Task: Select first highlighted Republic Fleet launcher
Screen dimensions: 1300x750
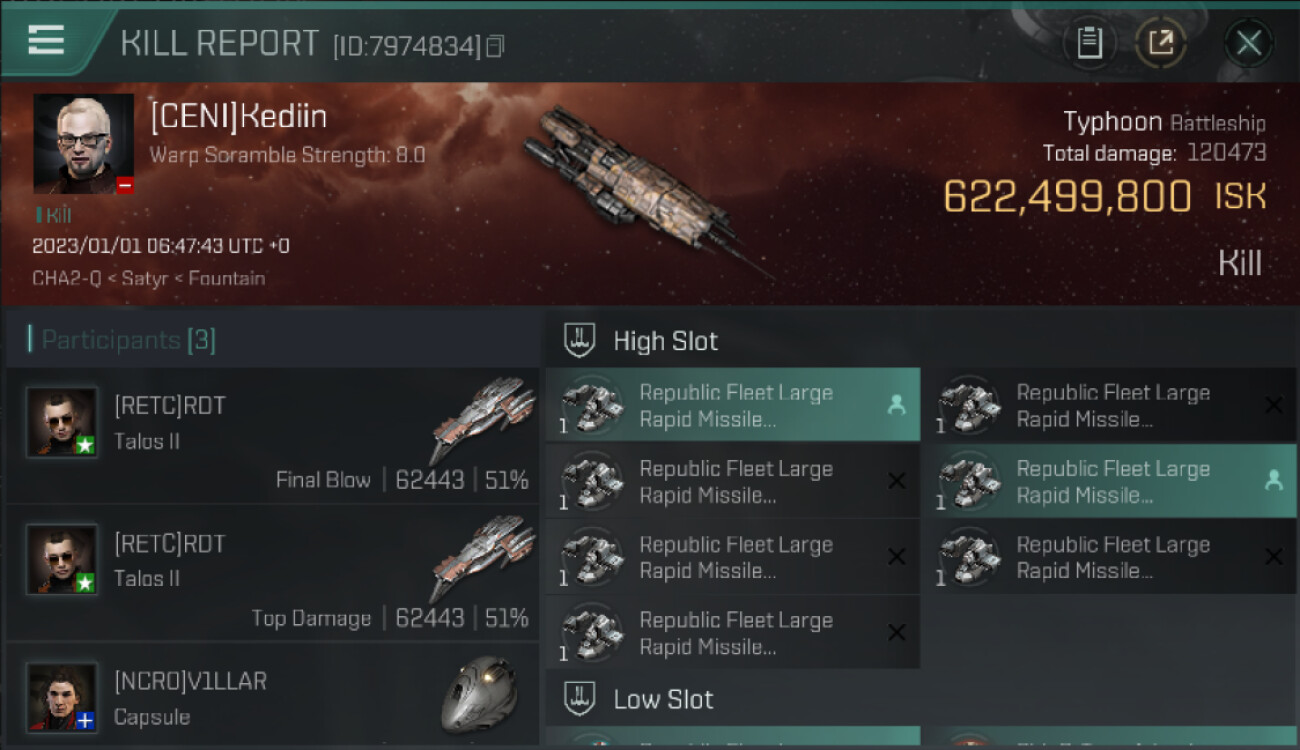Action: point(733,405)
